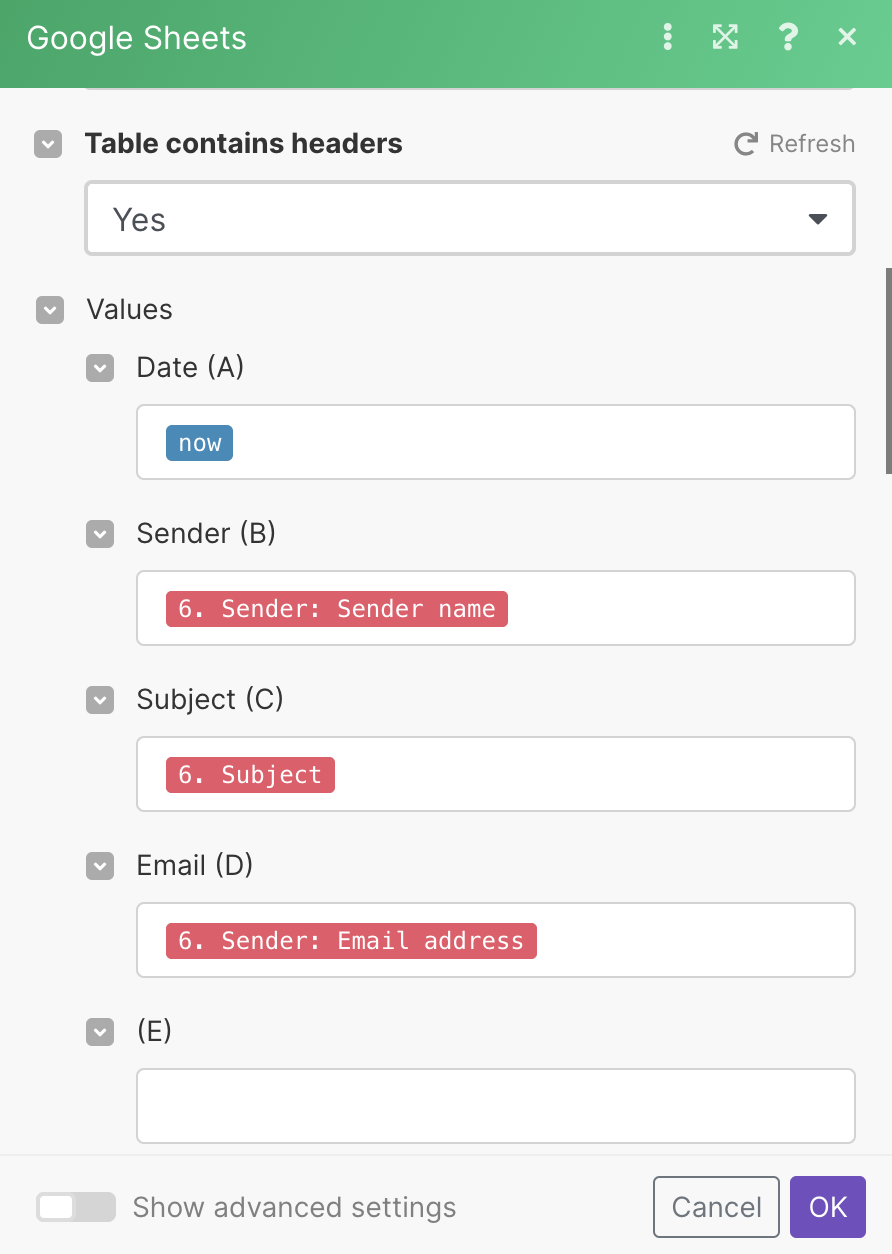Click the (E) field chevron icon
The width and height of the screenshot is (892, 1254).
coord(100,1032)
